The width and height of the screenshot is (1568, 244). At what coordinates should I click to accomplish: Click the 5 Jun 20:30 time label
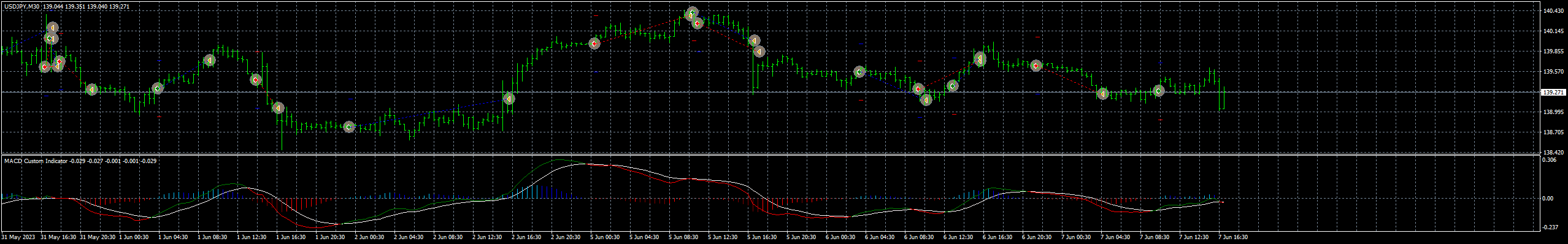801,237
